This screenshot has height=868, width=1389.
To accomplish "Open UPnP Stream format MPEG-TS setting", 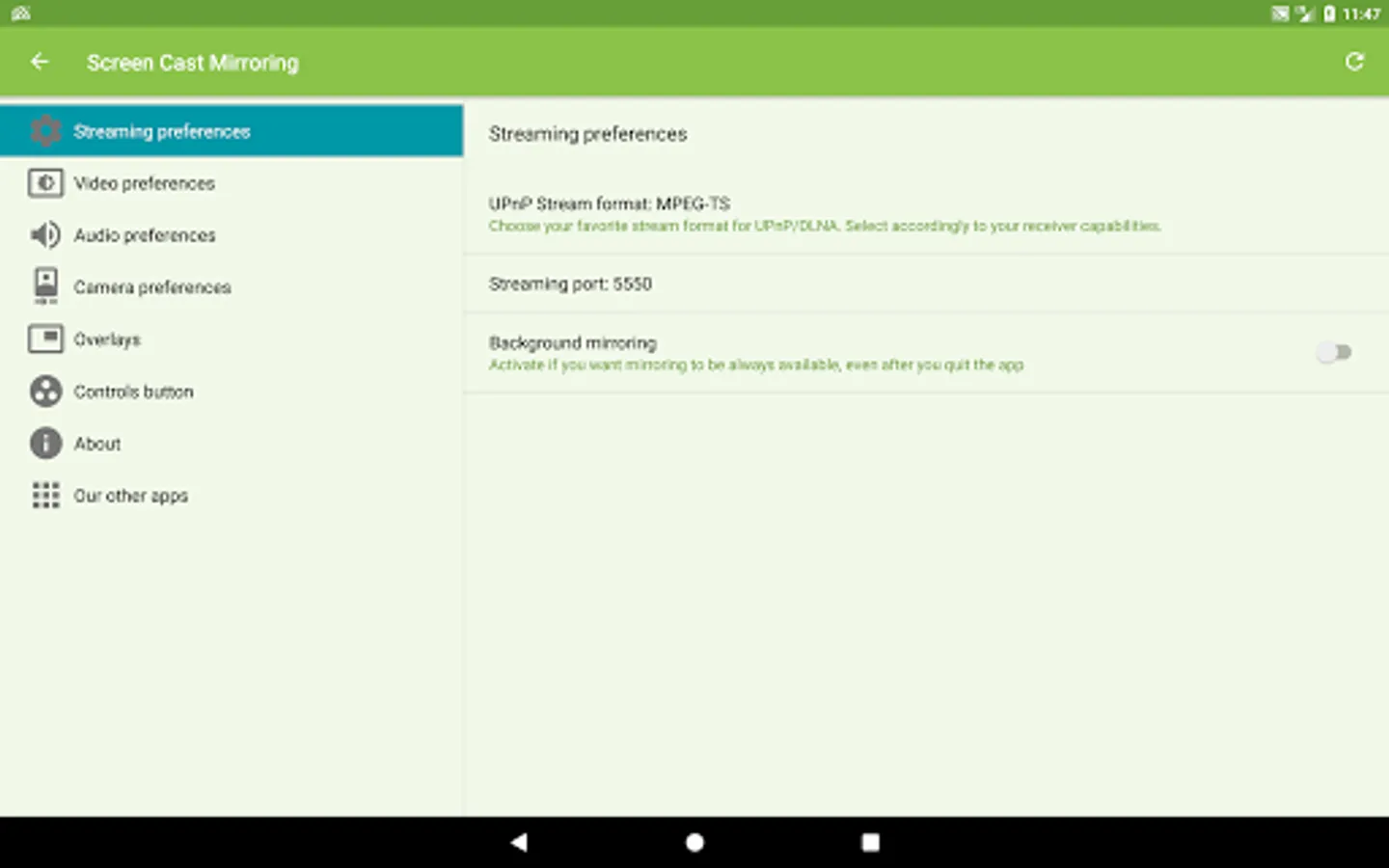I will click(x=926, y=214).
